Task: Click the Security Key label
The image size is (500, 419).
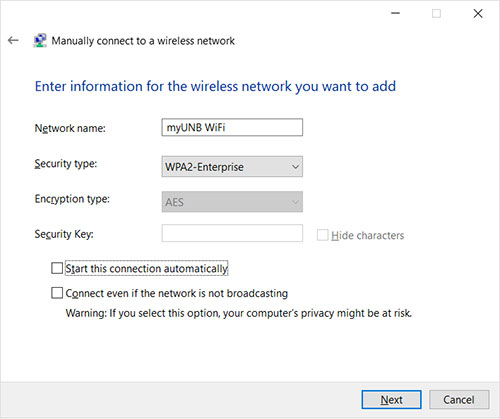Action: pyautogui.click(x=64, y=234)
